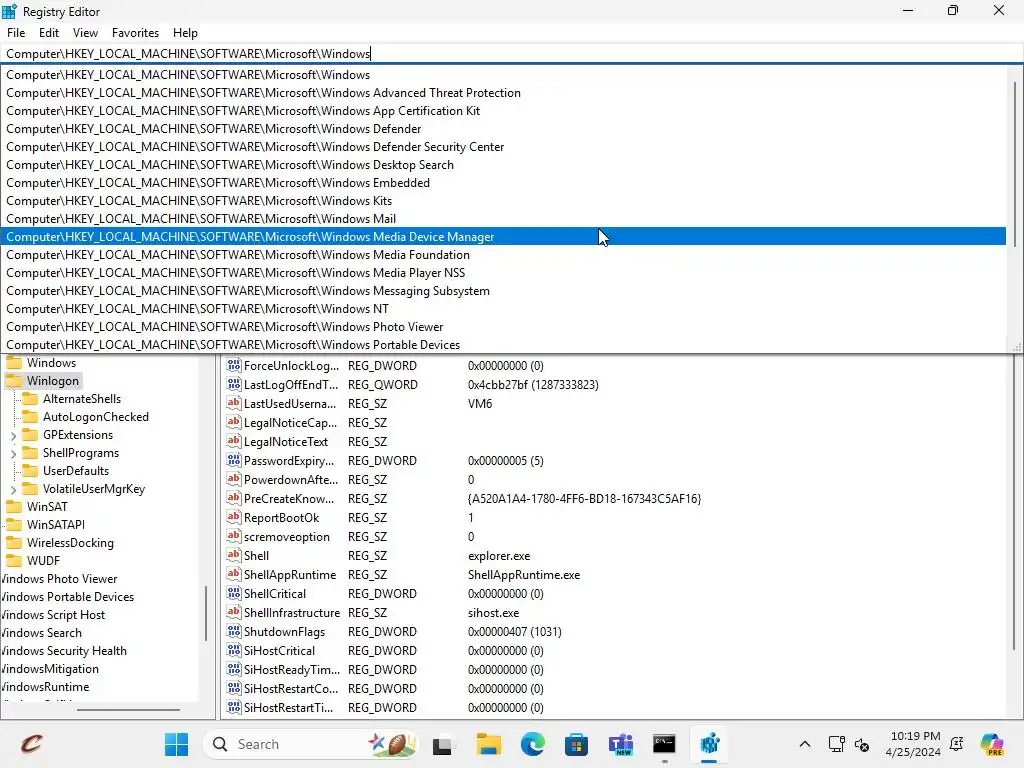The height and width of the screenshot is (768, 1024).
Task: Click the sihost.exe data cell
Action: point(494,613)
